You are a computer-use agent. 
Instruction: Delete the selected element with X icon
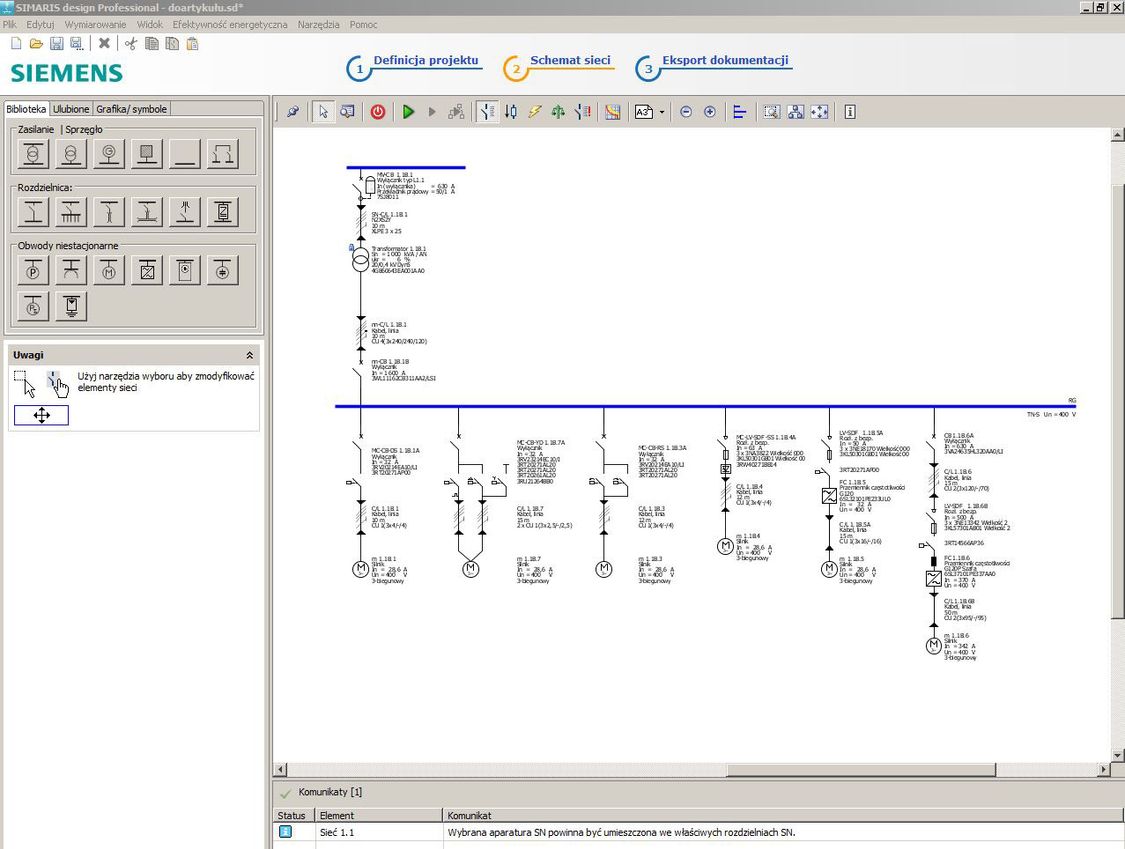click(x=104, y=43)
